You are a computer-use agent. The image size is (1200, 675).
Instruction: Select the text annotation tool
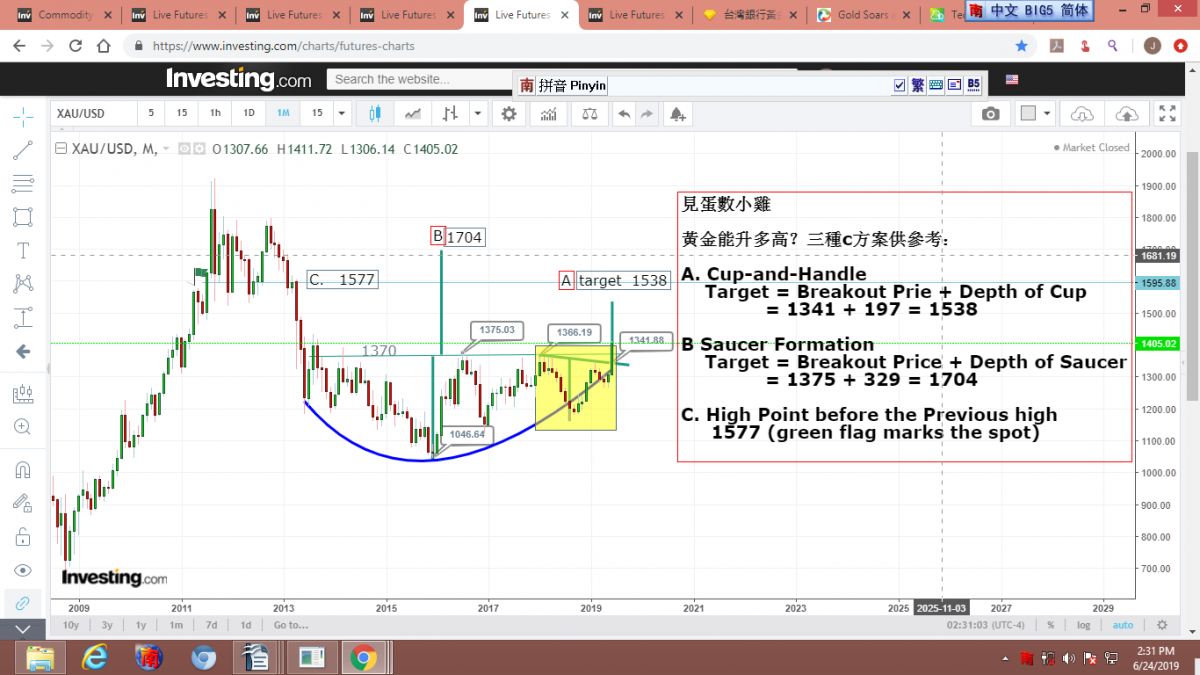click(x=22, y=250)
